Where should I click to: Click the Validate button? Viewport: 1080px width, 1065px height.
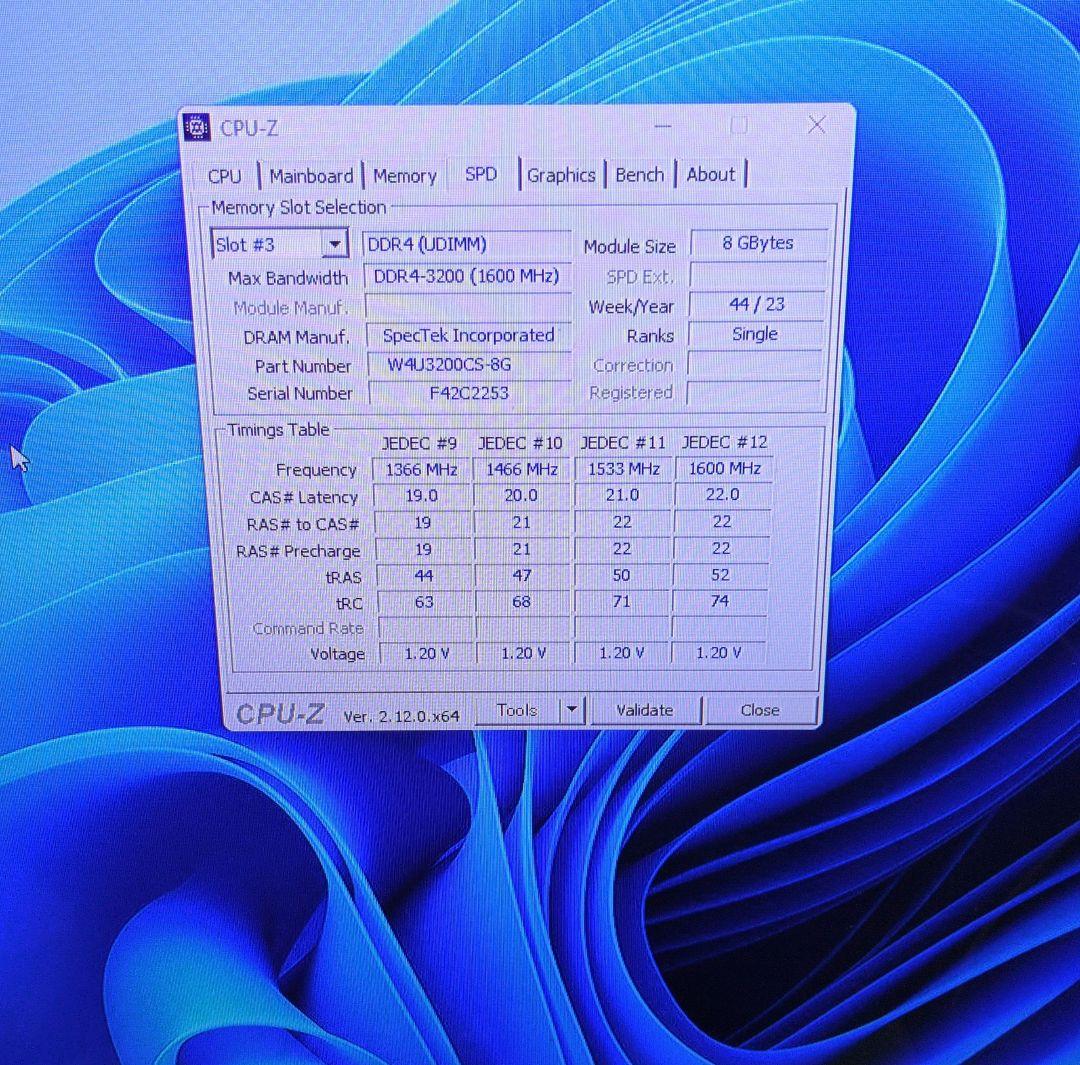tap(645, 710)
